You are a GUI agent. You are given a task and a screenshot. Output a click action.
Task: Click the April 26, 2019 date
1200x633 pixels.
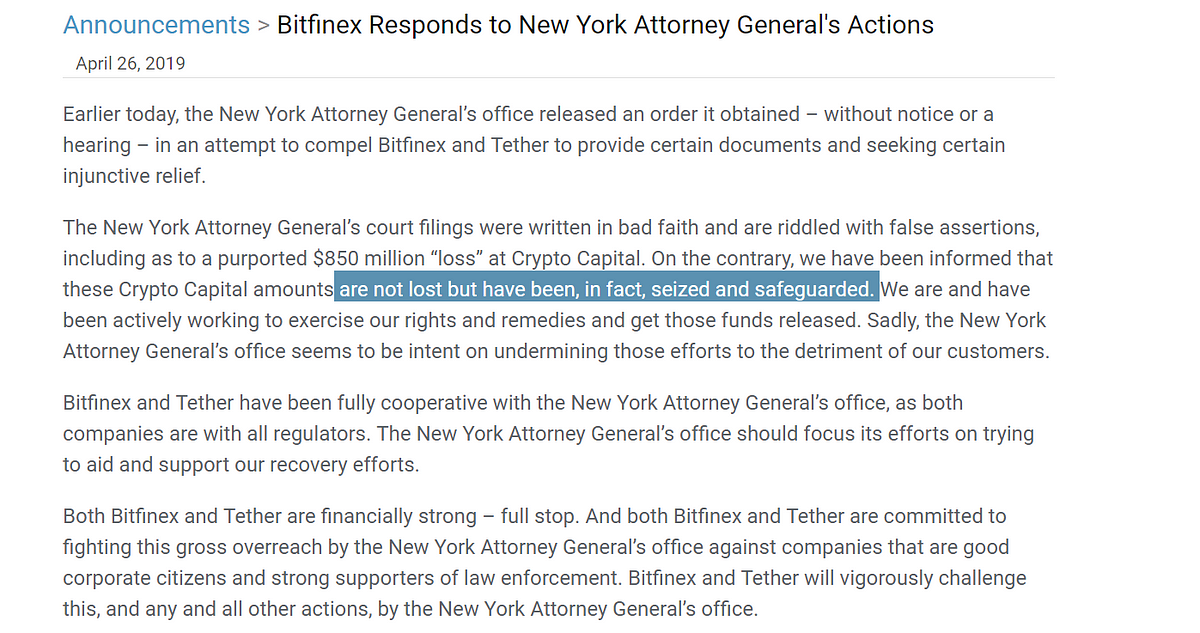tap(130, 64)
